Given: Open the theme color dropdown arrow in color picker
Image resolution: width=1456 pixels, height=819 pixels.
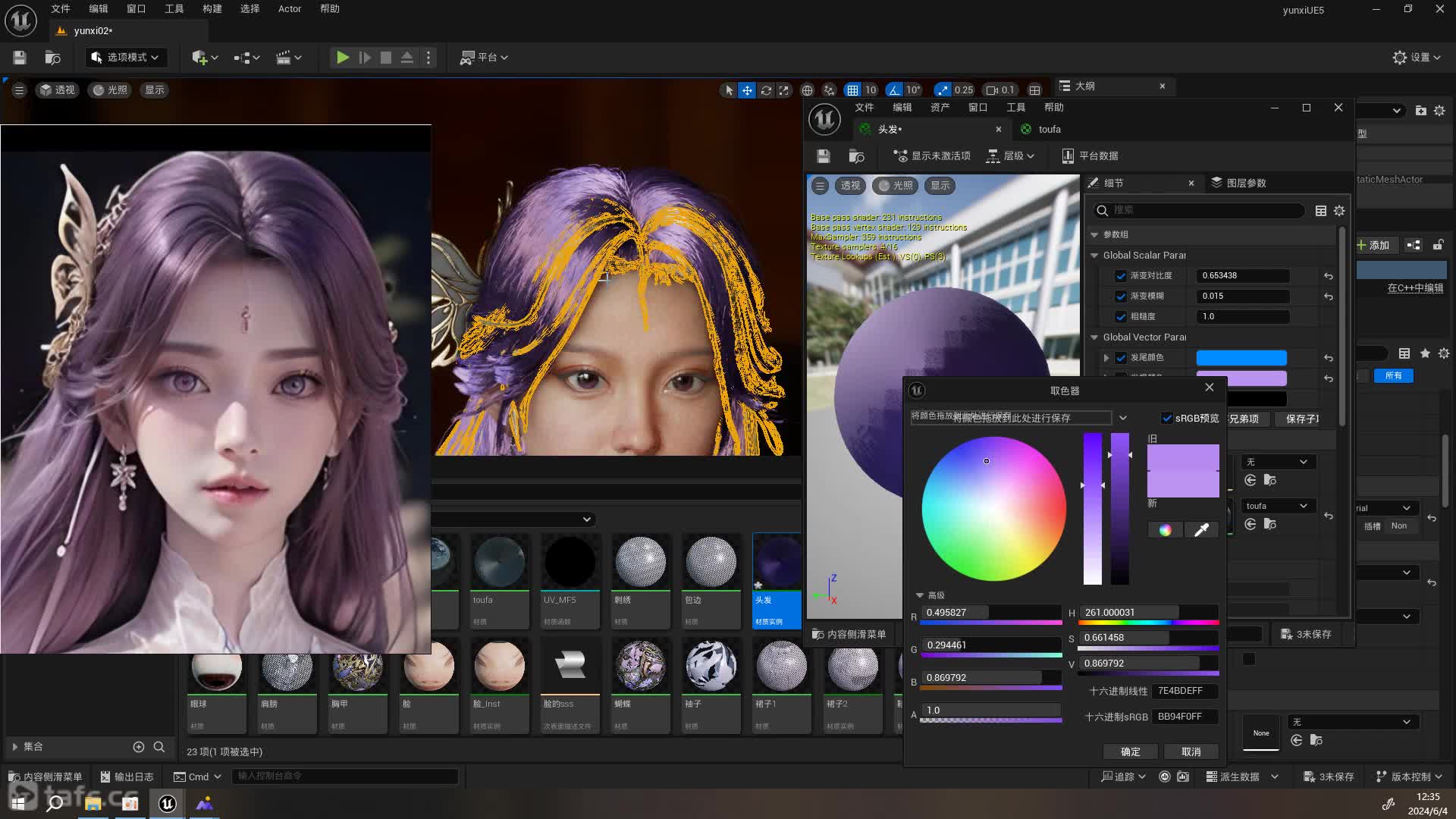Looking at the screenshot, I should (x=1123, y=419).
